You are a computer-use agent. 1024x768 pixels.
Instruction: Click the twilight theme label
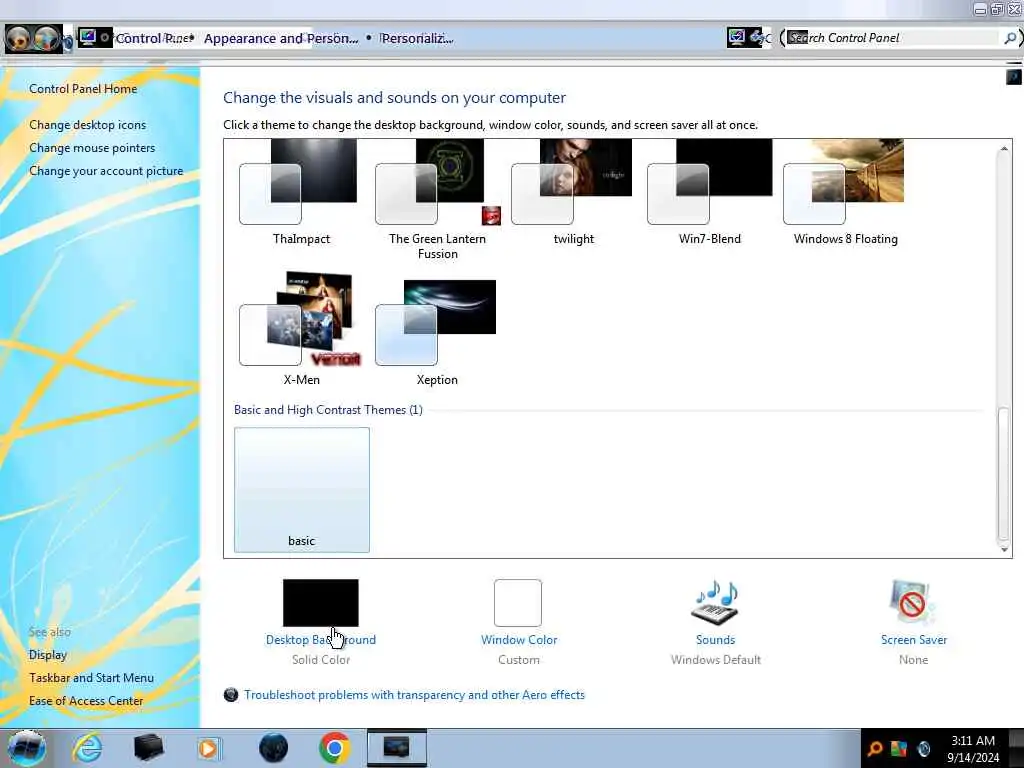click(x=573, y=239)
